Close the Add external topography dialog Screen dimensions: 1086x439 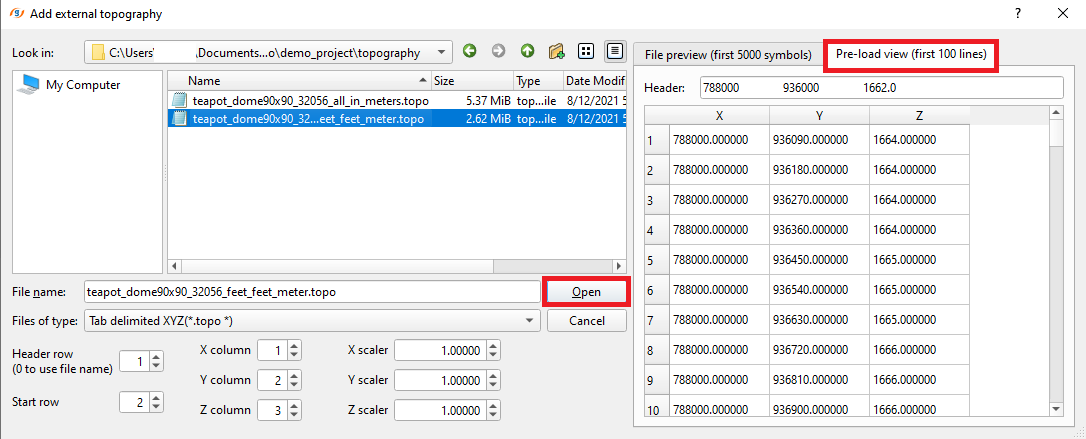(1063, 12)
